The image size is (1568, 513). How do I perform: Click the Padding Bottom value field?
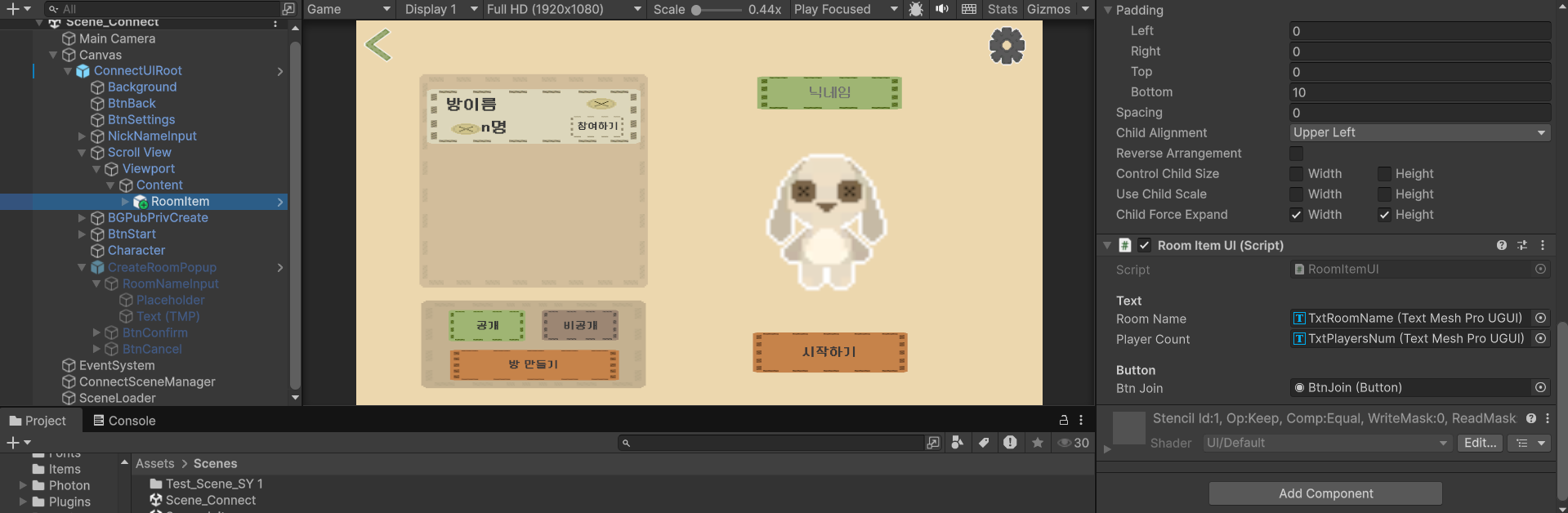[x=1420, y=92]
